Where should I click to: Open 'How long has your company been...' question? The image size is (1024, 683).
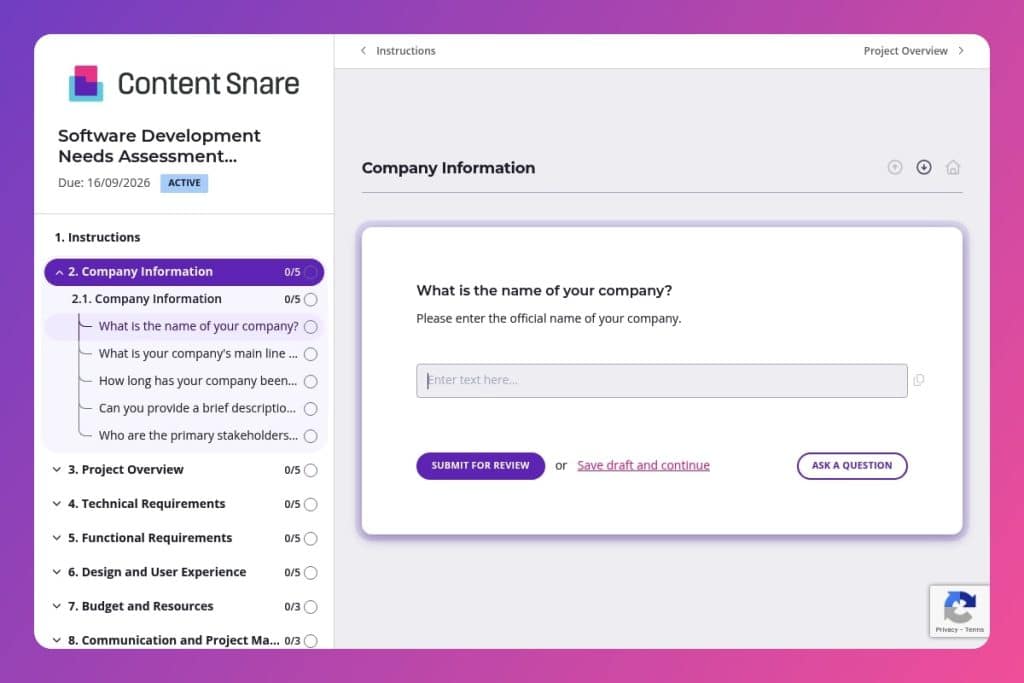point(198,381)
